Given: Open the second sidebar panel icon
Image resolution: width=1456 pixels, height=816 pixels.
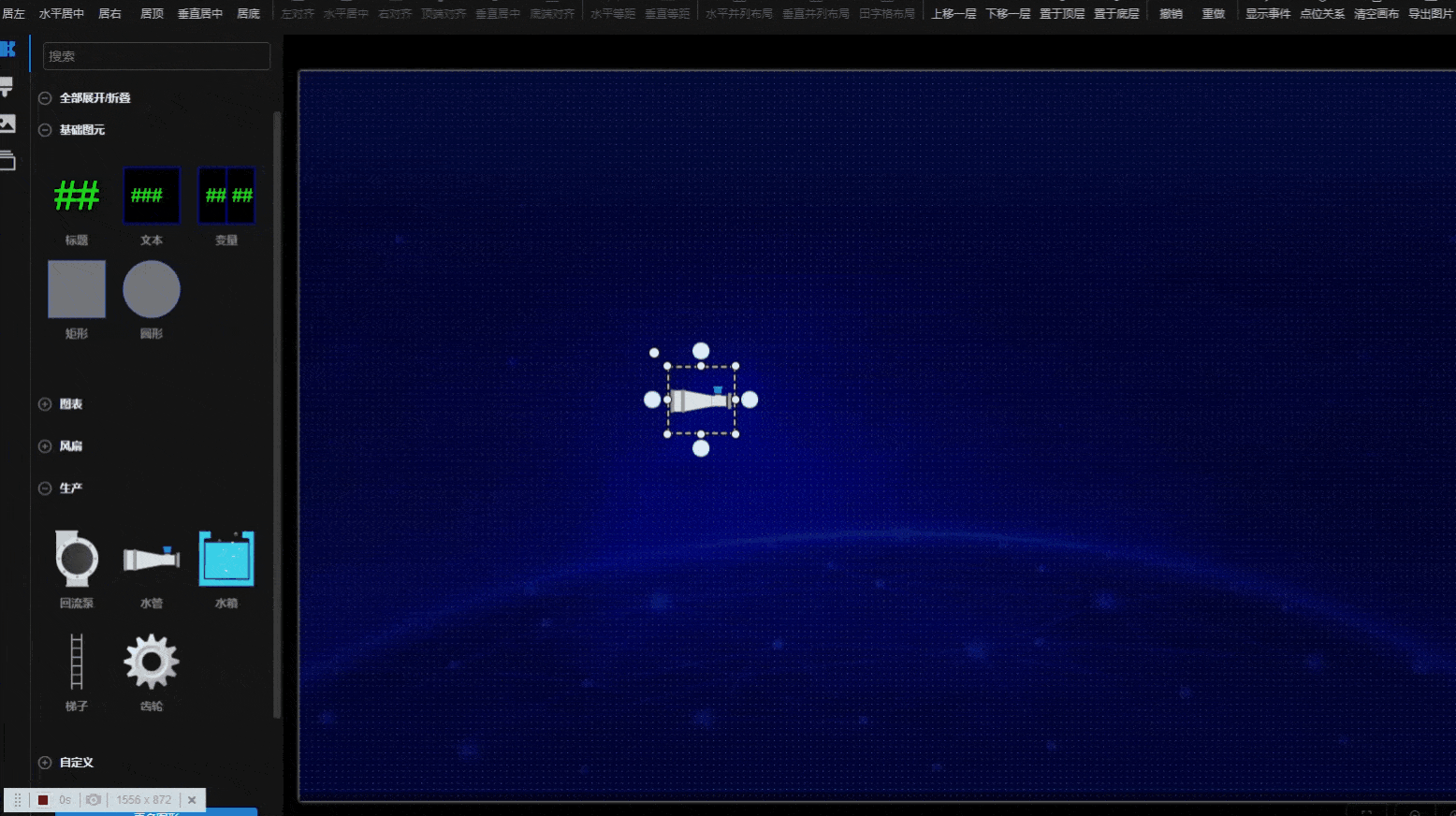Looking at the screenshot, I should click(x=7, y=87).
